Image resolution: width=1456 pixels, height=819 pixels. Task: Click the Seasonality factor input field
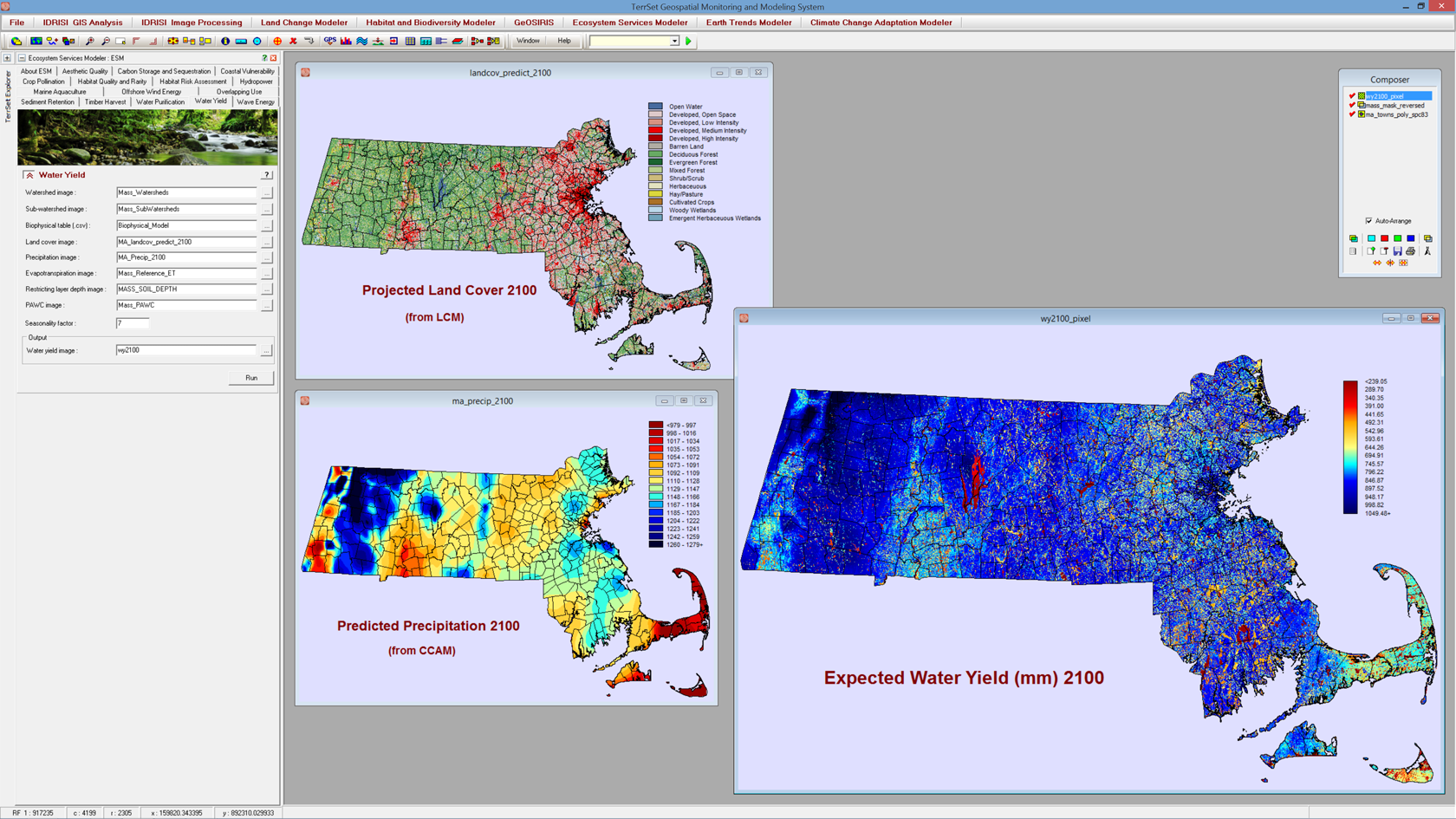point(133,323)
